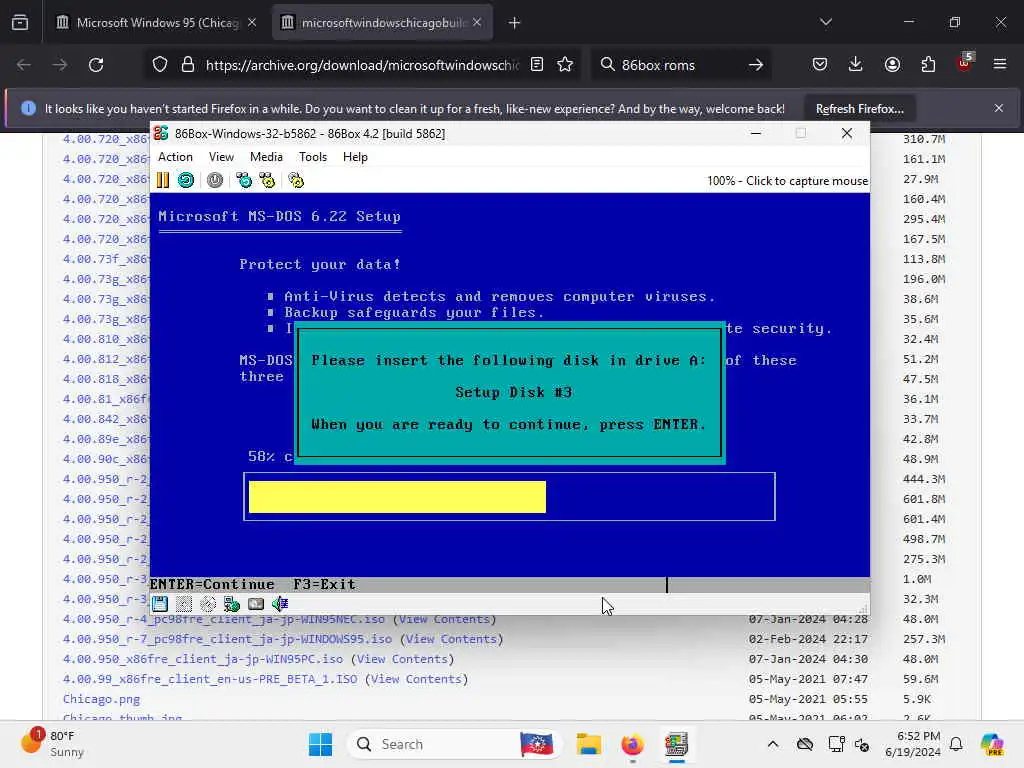Click the site padlock security icon
The height and width of the screenshot is (768, 1024).
(x=188, y=65)
